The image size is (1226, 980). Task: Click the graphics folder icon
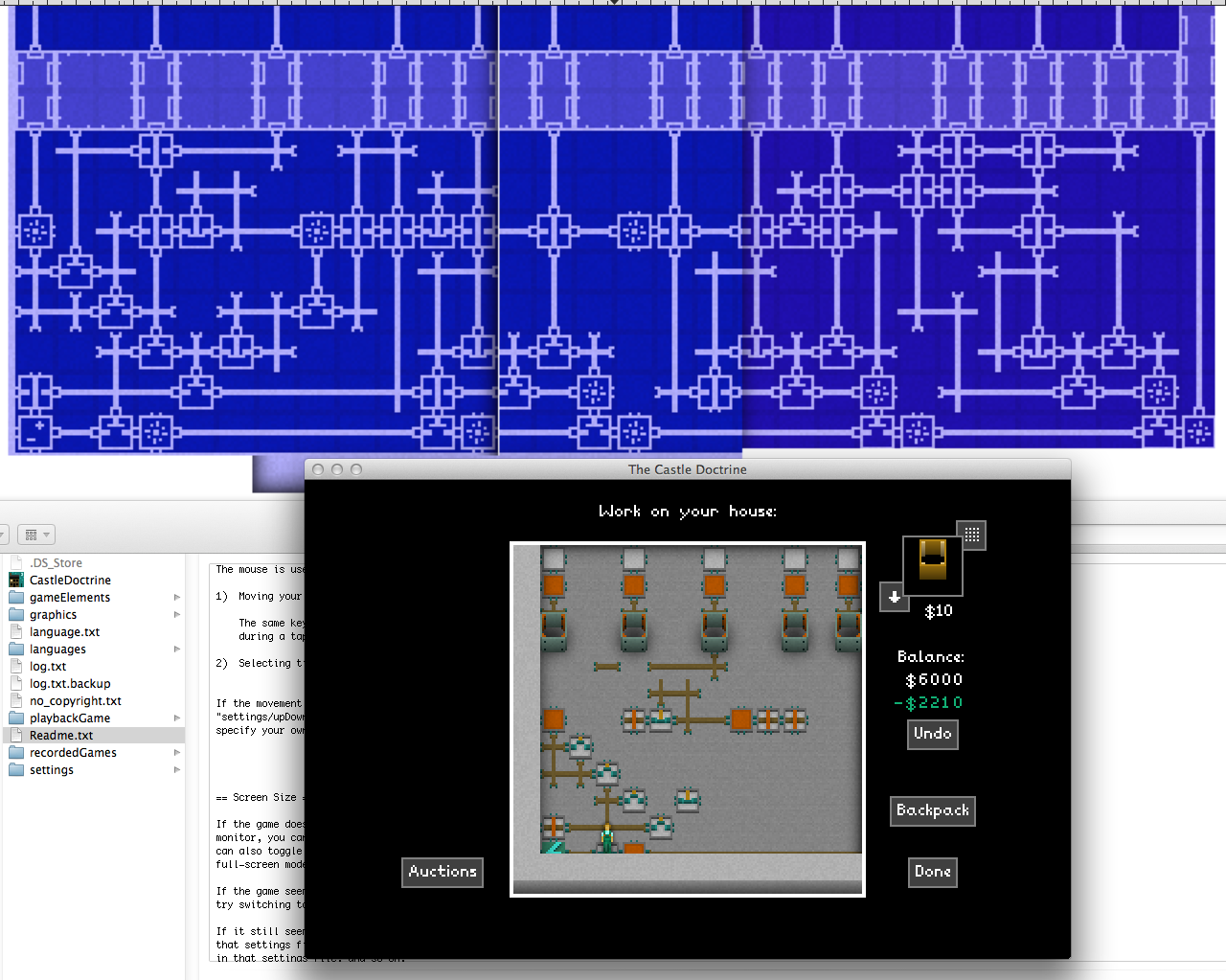click(x=16, y=614)
